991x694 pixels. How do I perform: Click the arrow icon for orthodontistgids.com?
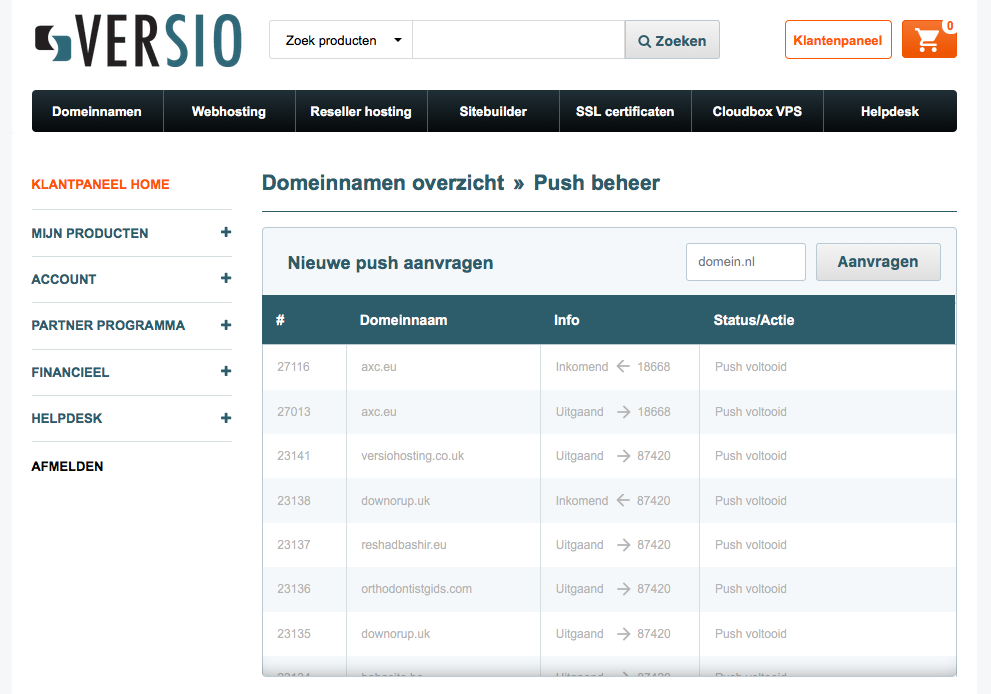623,589
